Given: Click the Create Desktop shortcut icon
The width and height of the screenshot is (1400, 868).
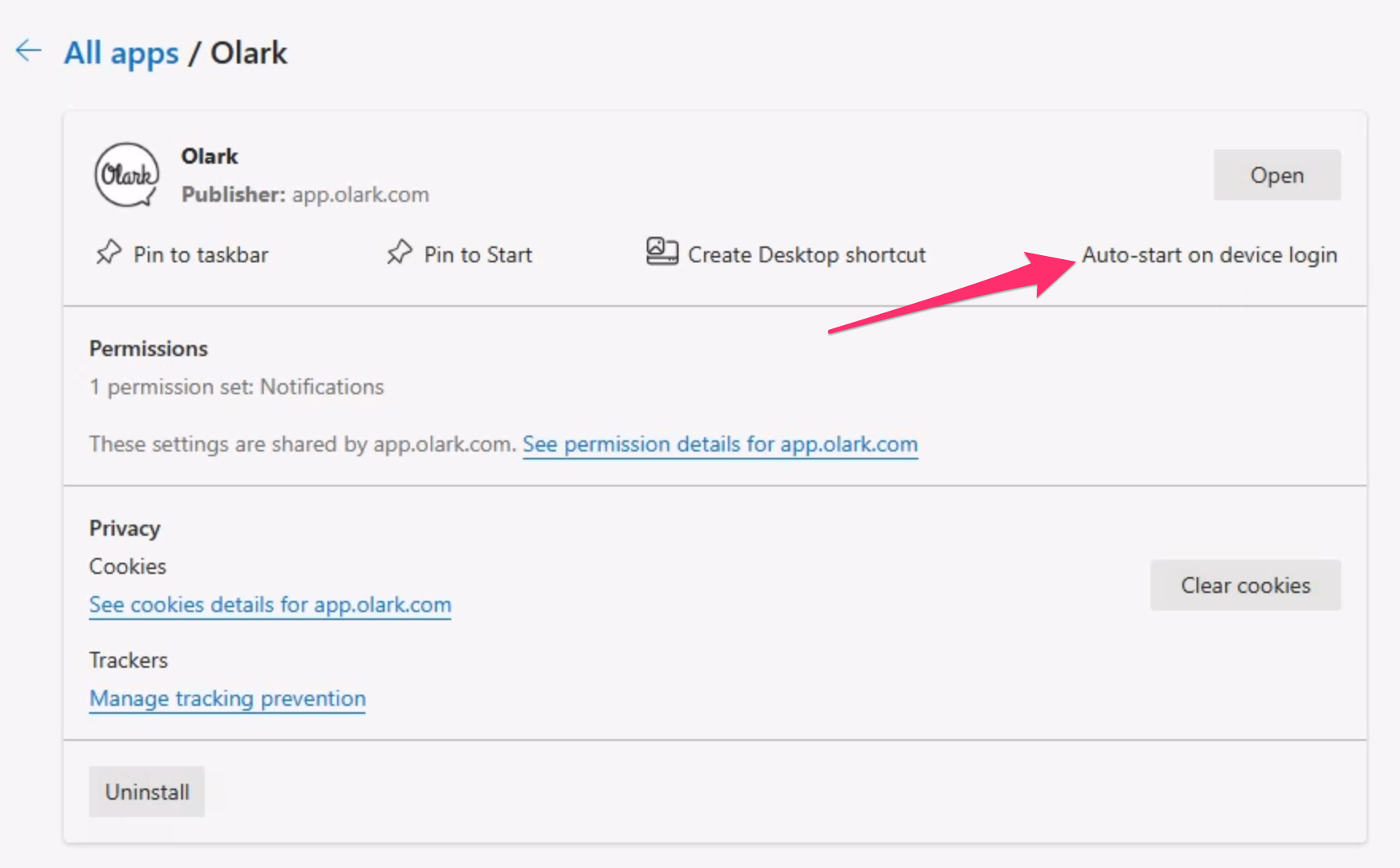Looking at the screenshot, I should click(x=661, y=252).
